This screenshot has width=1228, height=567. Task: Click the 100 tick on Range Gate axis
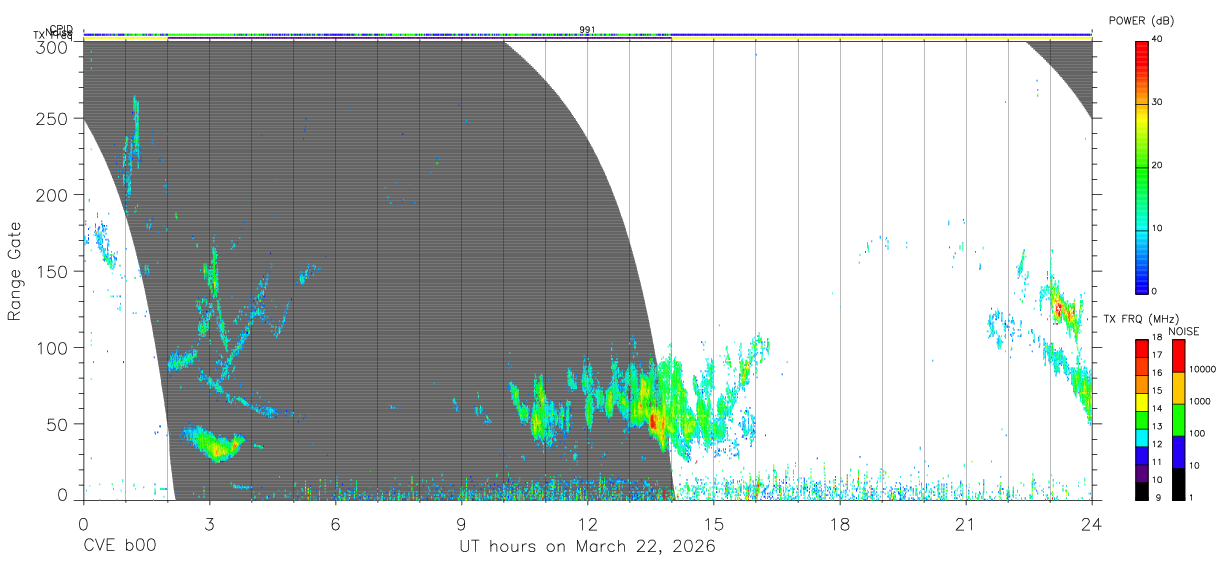click(53, 347)
